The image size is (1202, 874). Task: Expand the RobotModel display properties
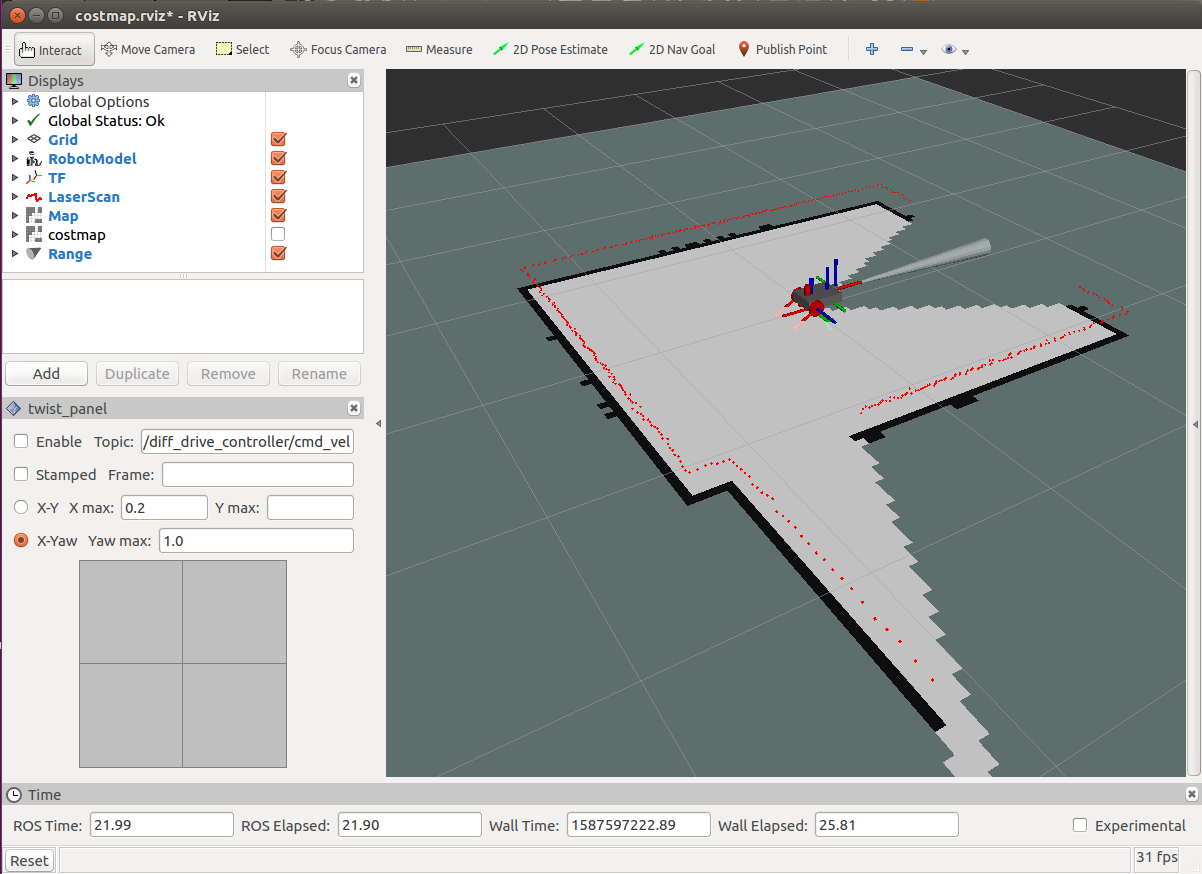click(14, 158)
